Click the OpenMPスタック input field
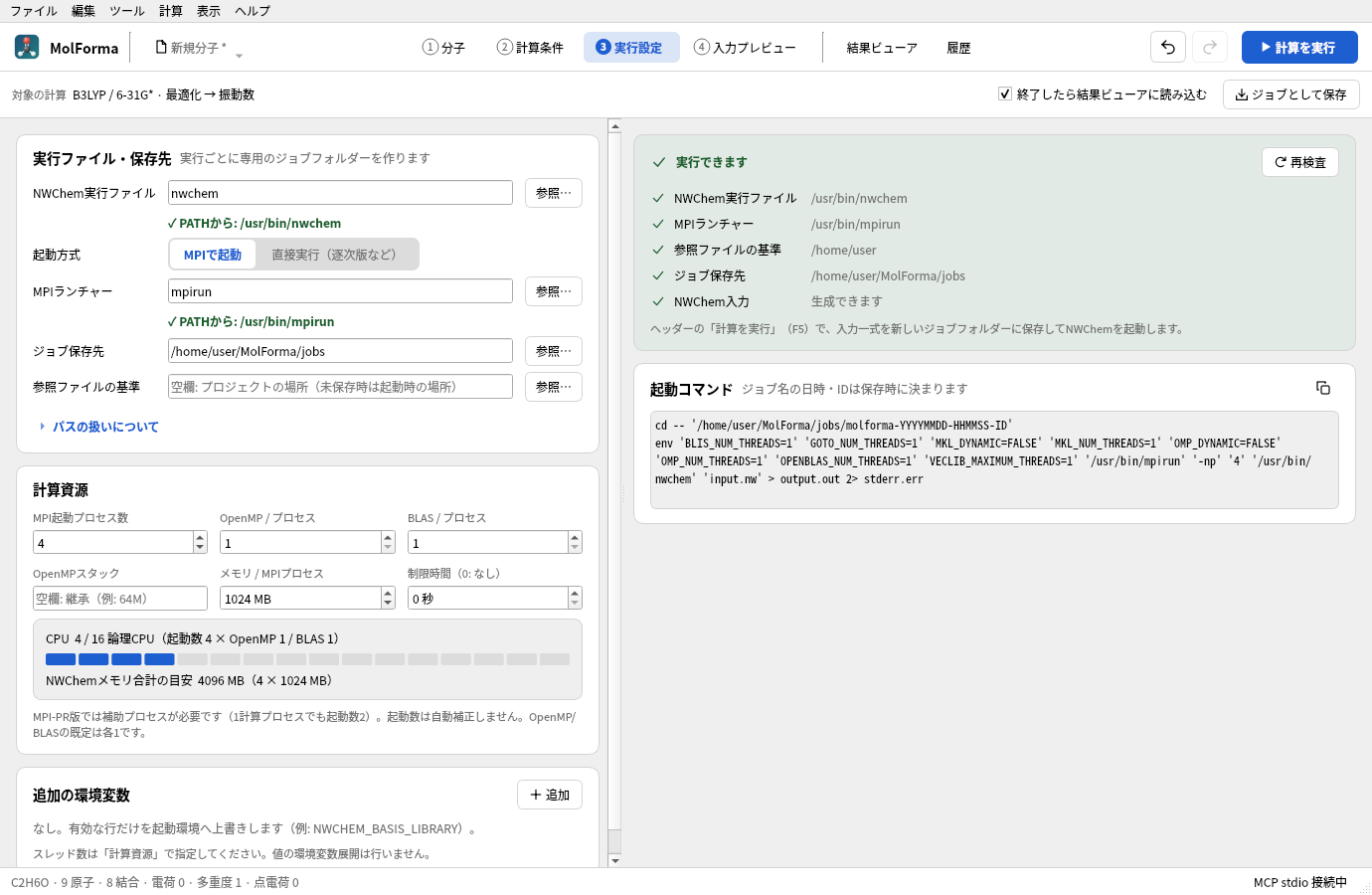Image resolution: width=1372 pixels, height=895 pixels. point(120,599)
